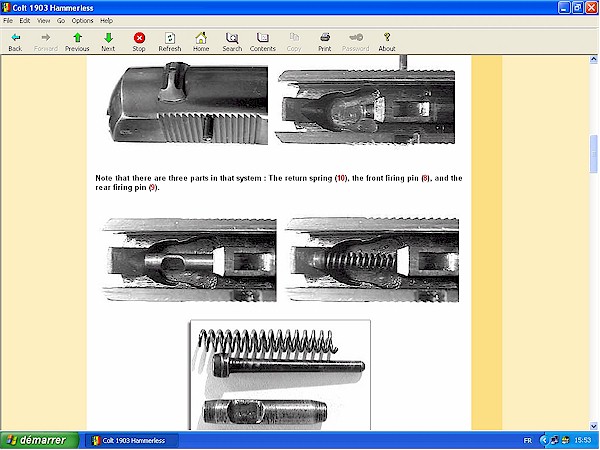
Task: Close the Colt 1903 Hammerless window
Action: click(592, 7)
